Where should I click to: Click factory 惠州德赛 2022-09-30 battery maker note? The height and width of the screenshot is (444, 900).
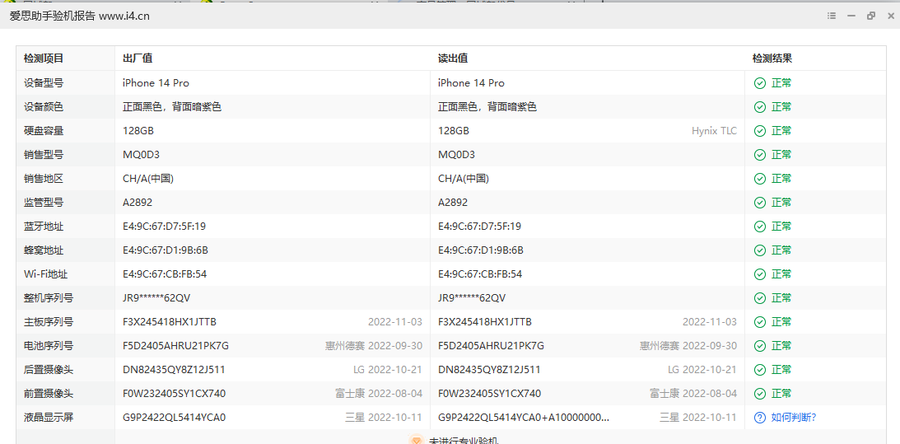[374, 346]
